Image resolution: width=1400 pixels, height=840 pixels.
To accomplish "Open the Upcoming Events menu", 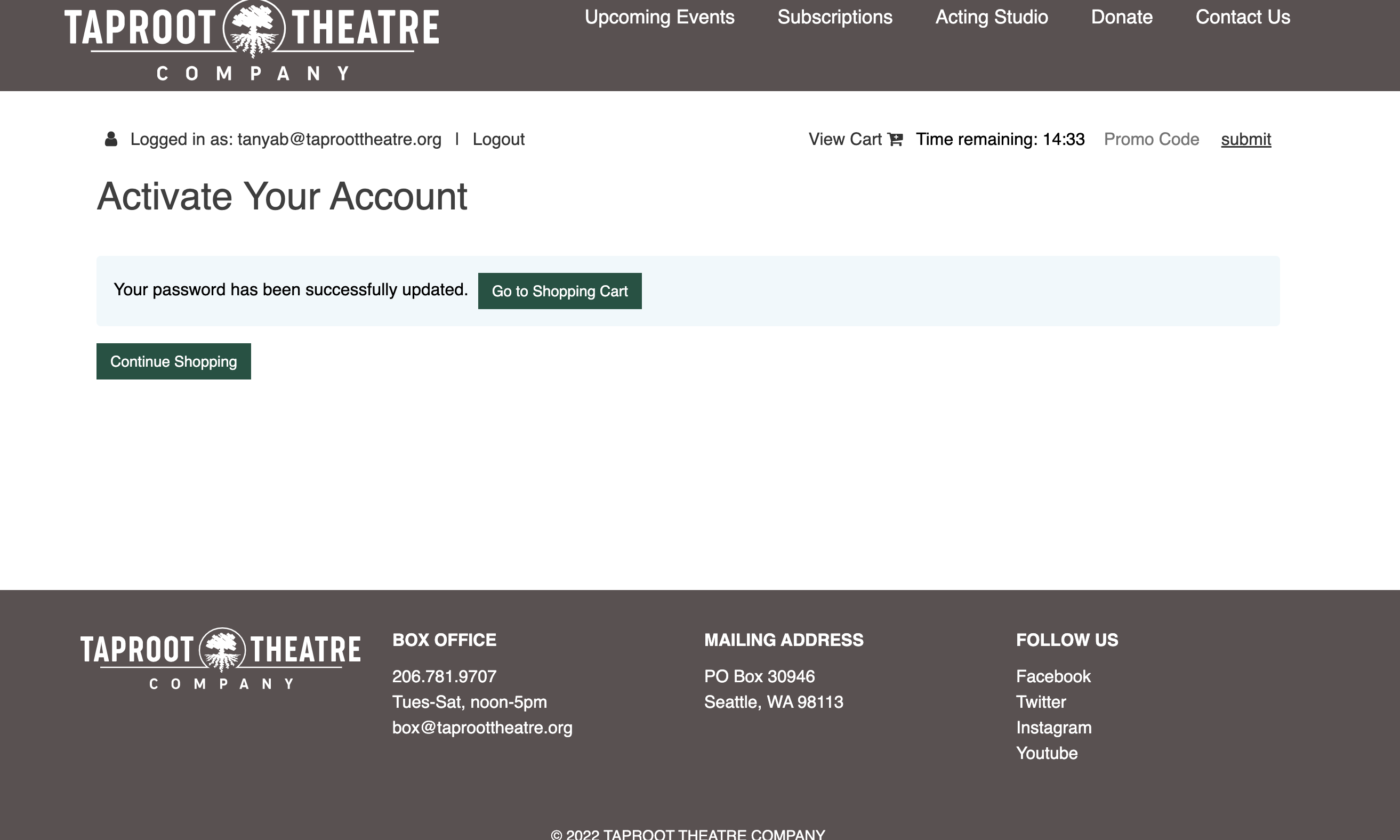I will click(660, 17).
